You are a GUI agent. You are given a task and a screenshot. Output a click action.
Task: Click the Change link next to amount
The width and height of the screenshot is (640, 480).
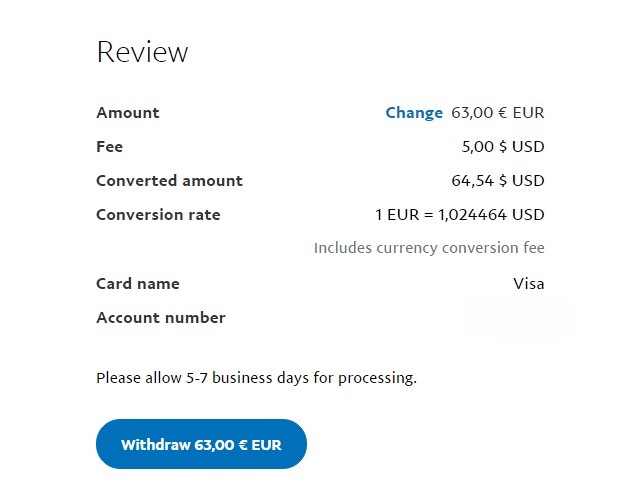[414, 113]
